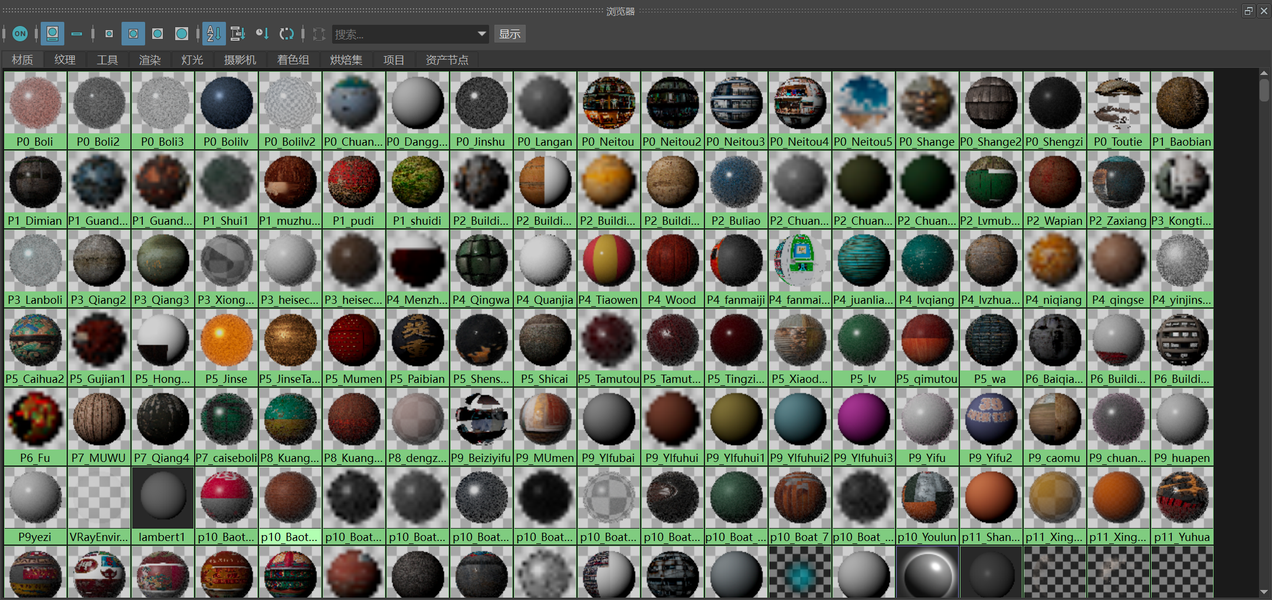Go to the 着色组 tab
Viewport: 1272px width, 600px height.
[293, 60]
